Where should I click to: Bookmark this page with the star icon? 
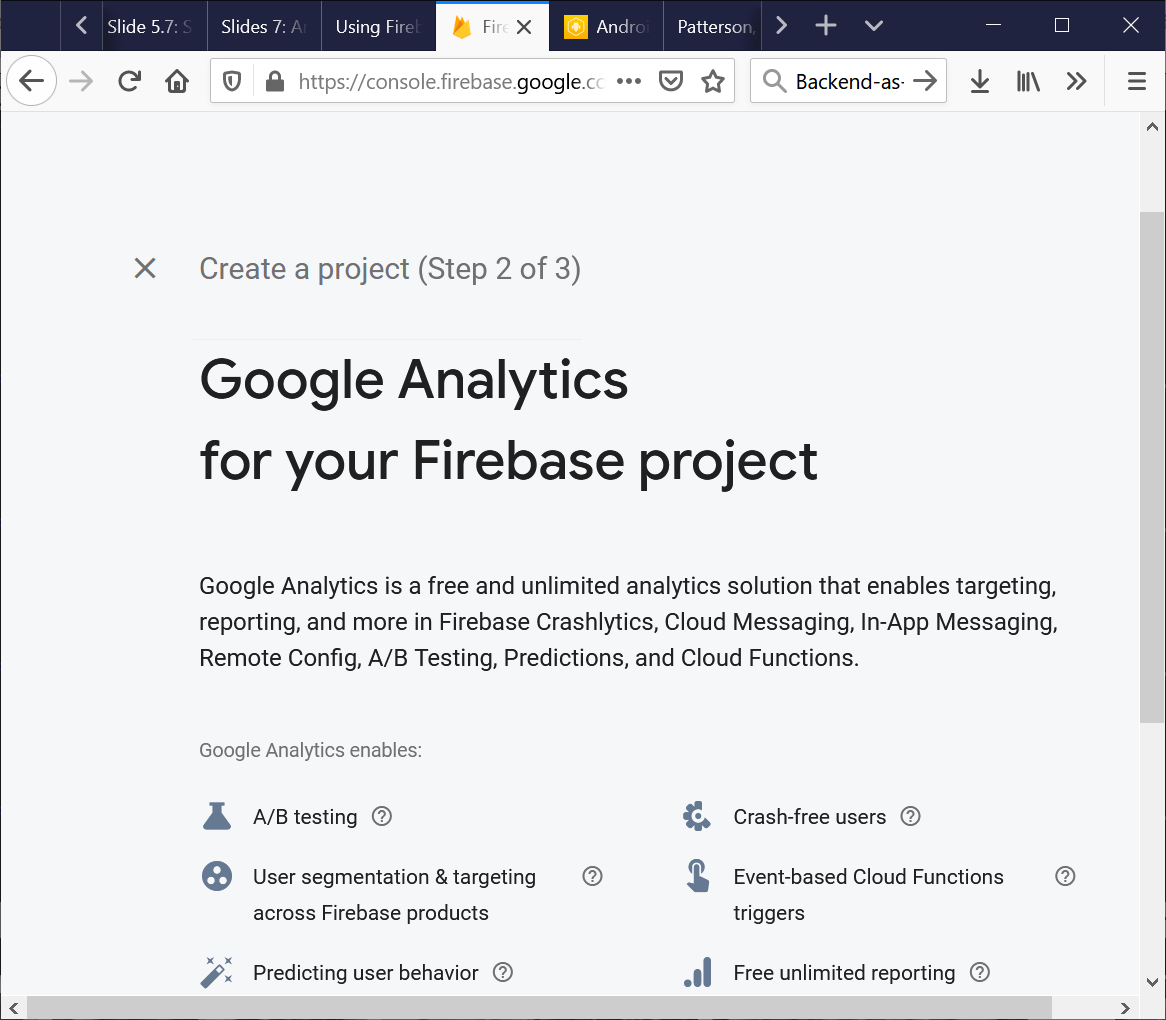pos(712,81)
